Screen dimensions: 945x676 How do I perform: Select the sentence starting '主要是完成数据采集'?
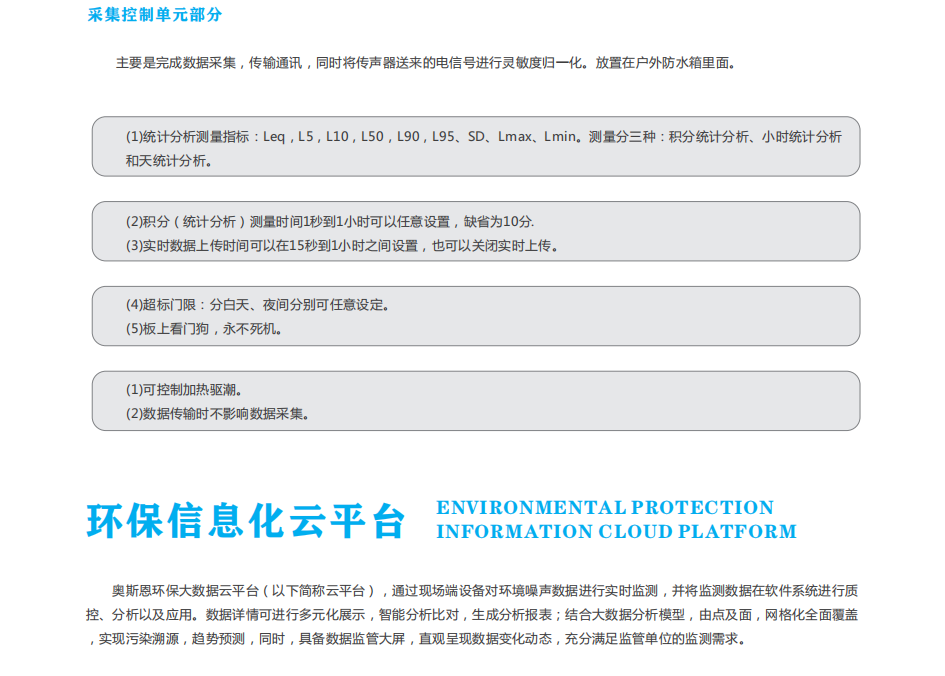(425, 63)
